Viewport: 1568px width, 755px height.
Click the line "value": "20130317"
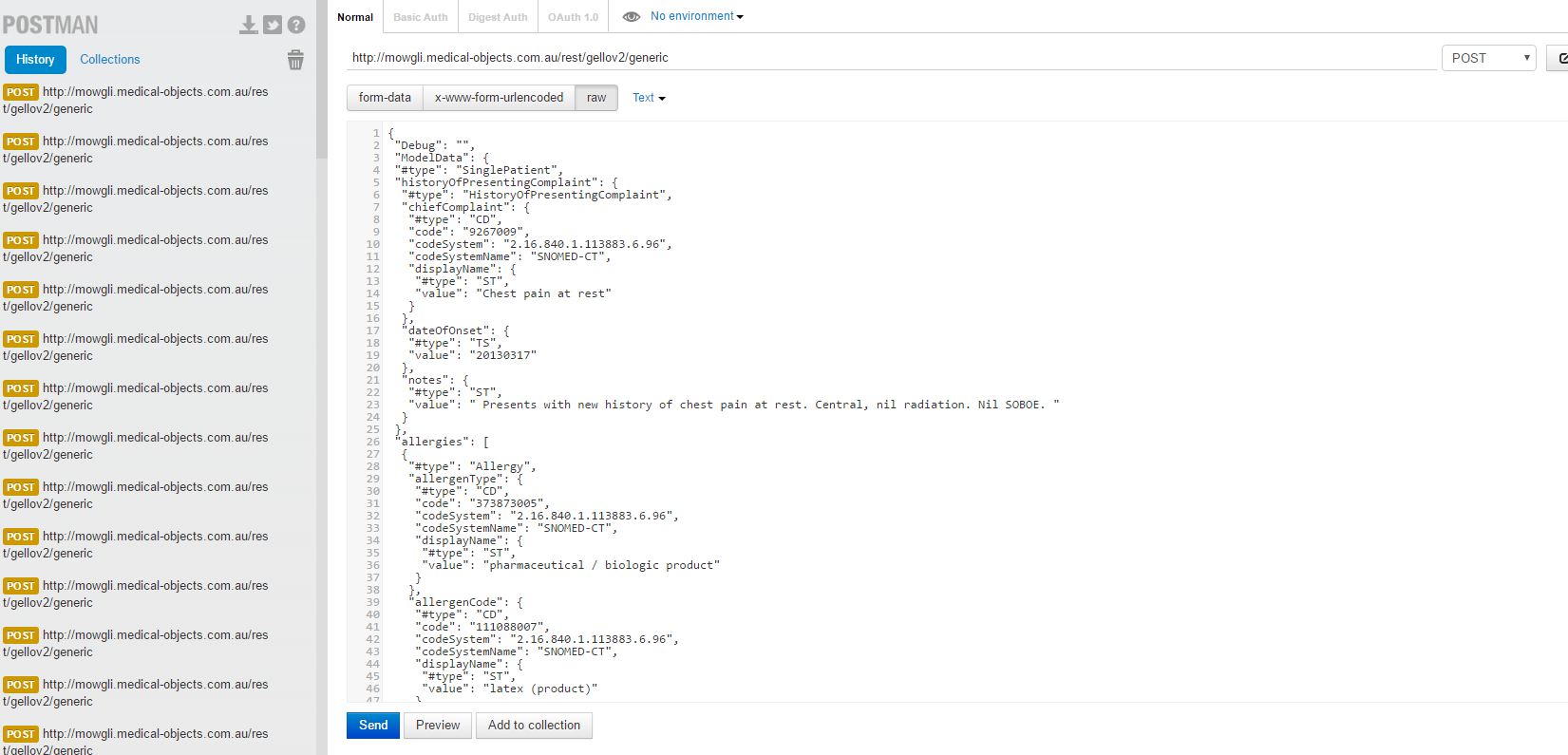pos(472,355)
